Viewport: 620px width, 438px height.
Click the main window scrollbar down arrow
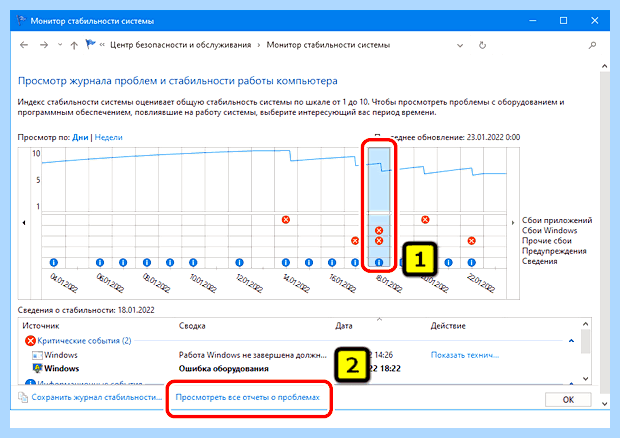click(x=604, y=404)
